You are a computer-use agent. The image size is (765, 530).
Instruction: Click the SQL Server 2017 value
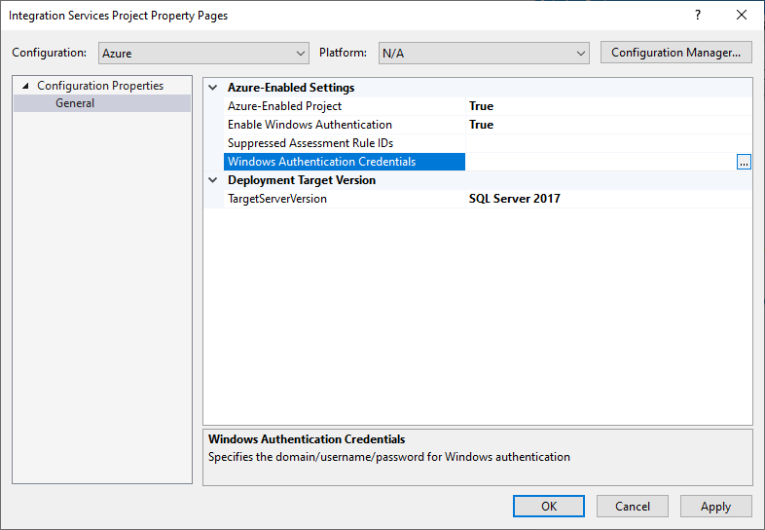(x=514, y=199)
